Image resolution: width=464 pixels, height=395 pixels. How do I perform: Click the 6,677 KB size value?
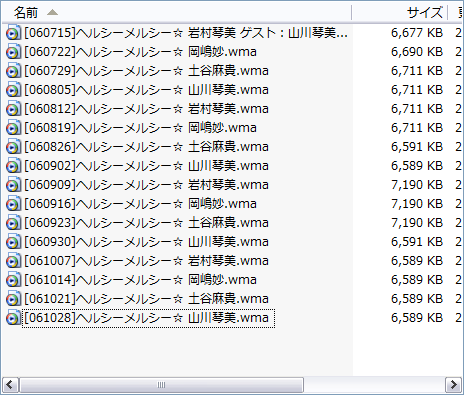click(417, 33)
